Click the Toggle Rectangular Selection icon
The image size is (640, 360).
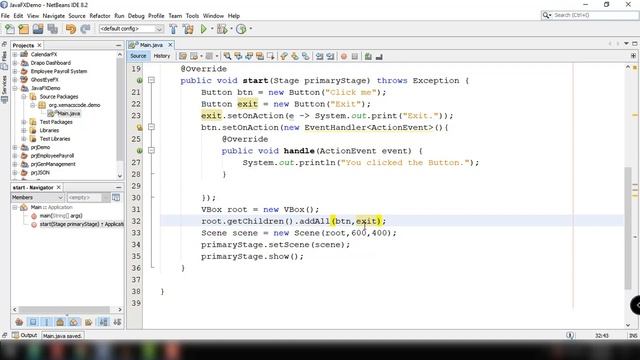pyautogui.click(x=271, y=56)
